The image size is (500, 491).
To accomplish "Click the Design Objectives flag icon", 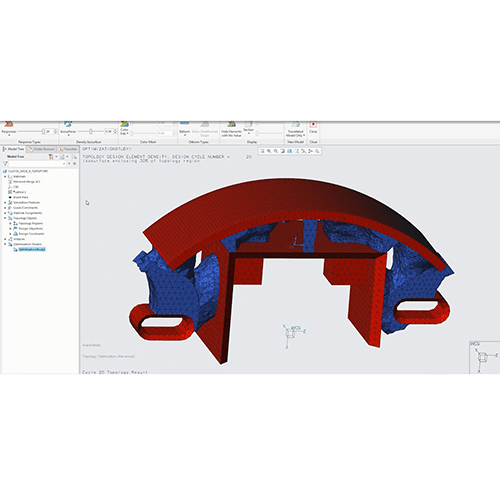I will click(x=15, y=228).
